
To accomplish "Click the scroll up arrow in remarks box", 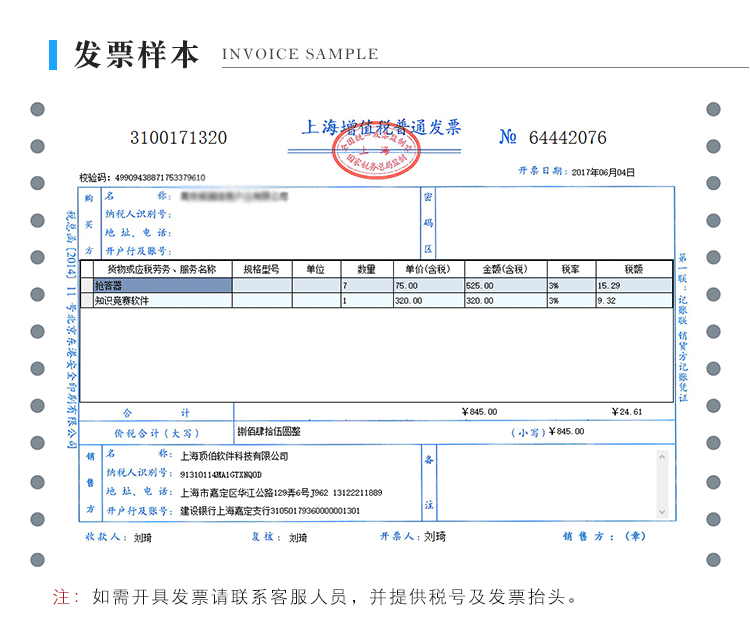I will tap(661, 457).
